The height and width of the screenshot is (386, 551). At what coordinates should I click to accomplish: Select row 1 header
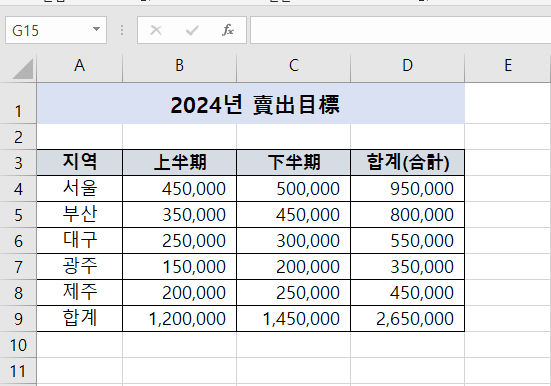pos(18,103)
